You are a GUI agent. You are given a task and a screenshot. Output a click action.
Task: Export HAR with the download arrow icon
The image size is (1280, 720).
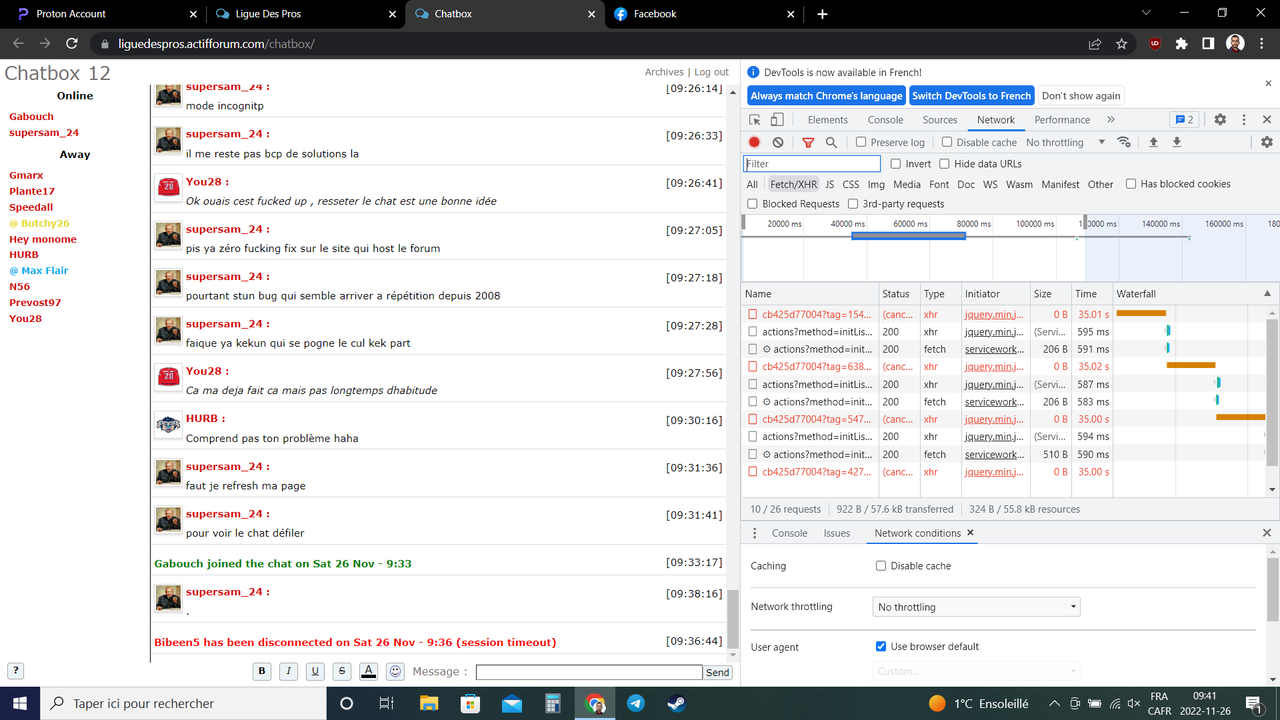click(x=1175, y=142)
